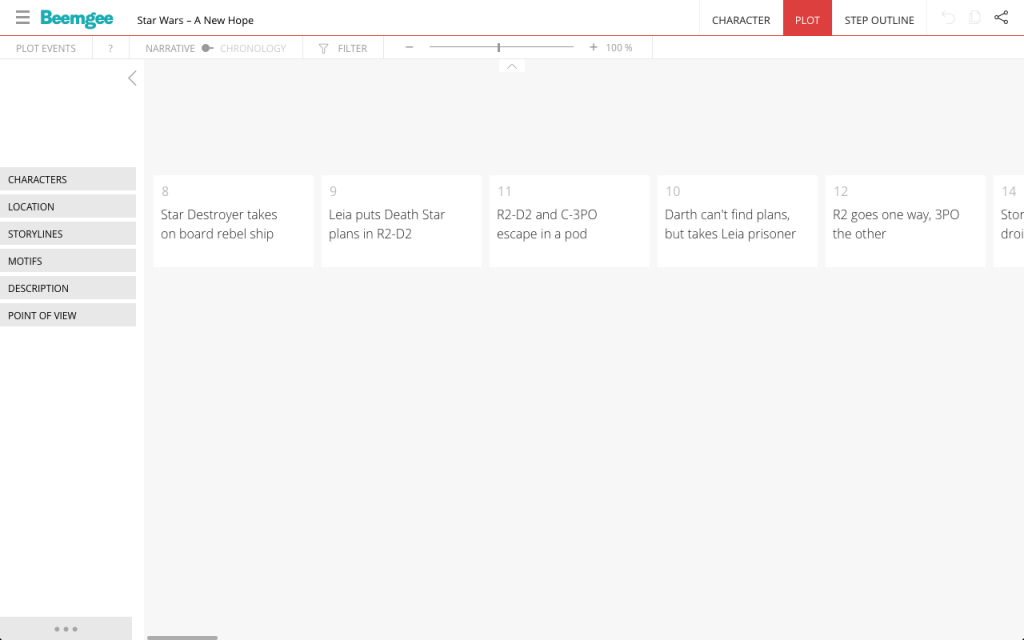Toggle Narrative/Chronology switch

[x=207, y=48]
